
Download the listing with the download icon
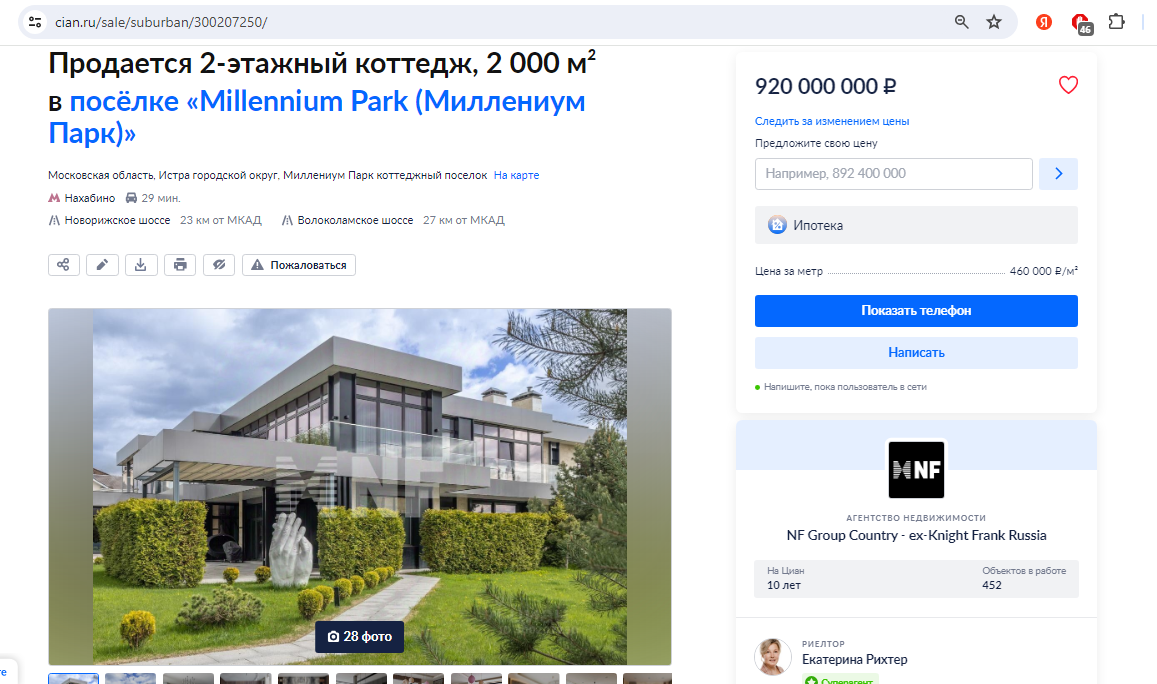[x=141, y=265]
